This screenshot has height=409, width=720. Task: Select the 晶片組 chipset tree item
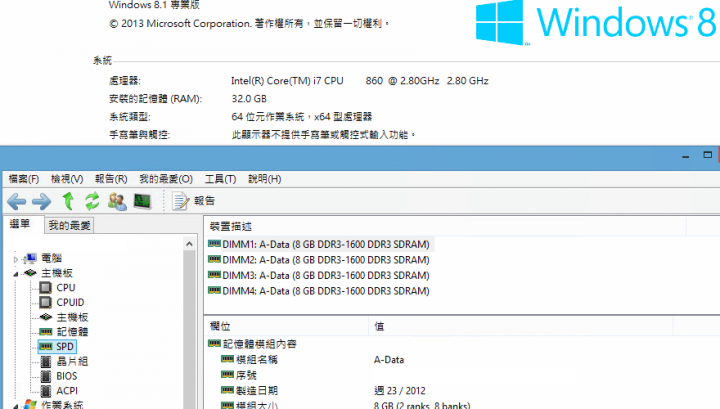pyautogui.click(x=72, y=361)
